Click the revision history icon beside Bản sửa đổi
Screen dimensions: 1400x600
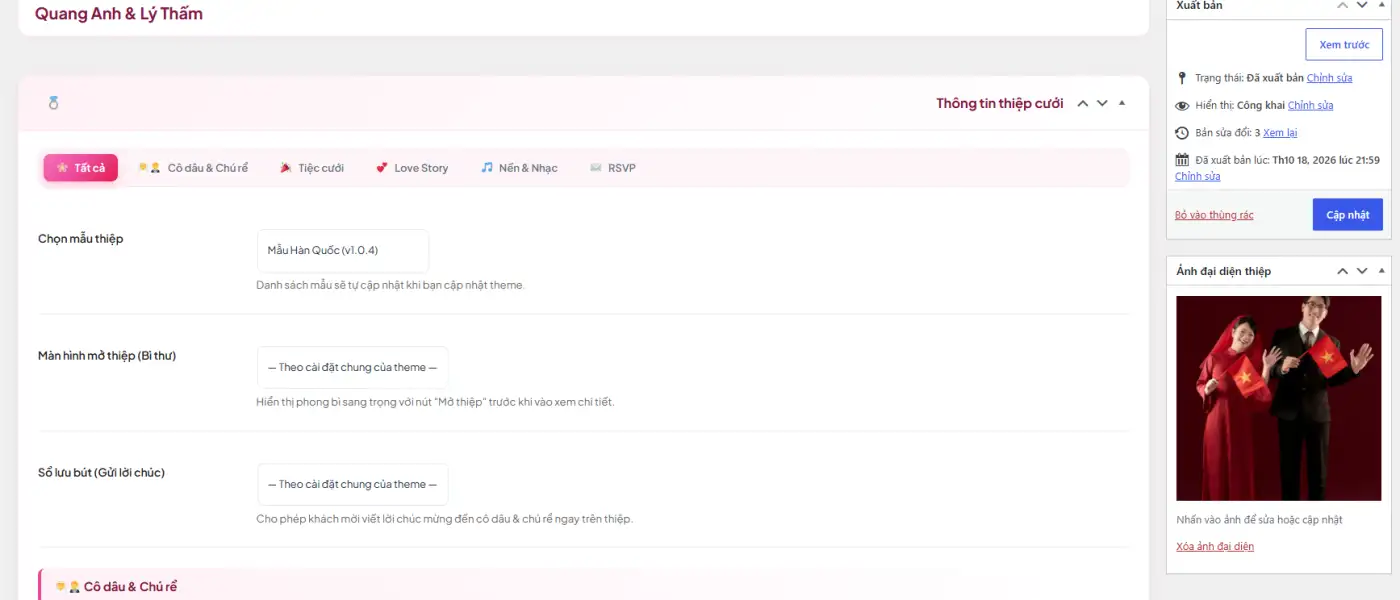pyautogui.click(x=1182, y=132)
